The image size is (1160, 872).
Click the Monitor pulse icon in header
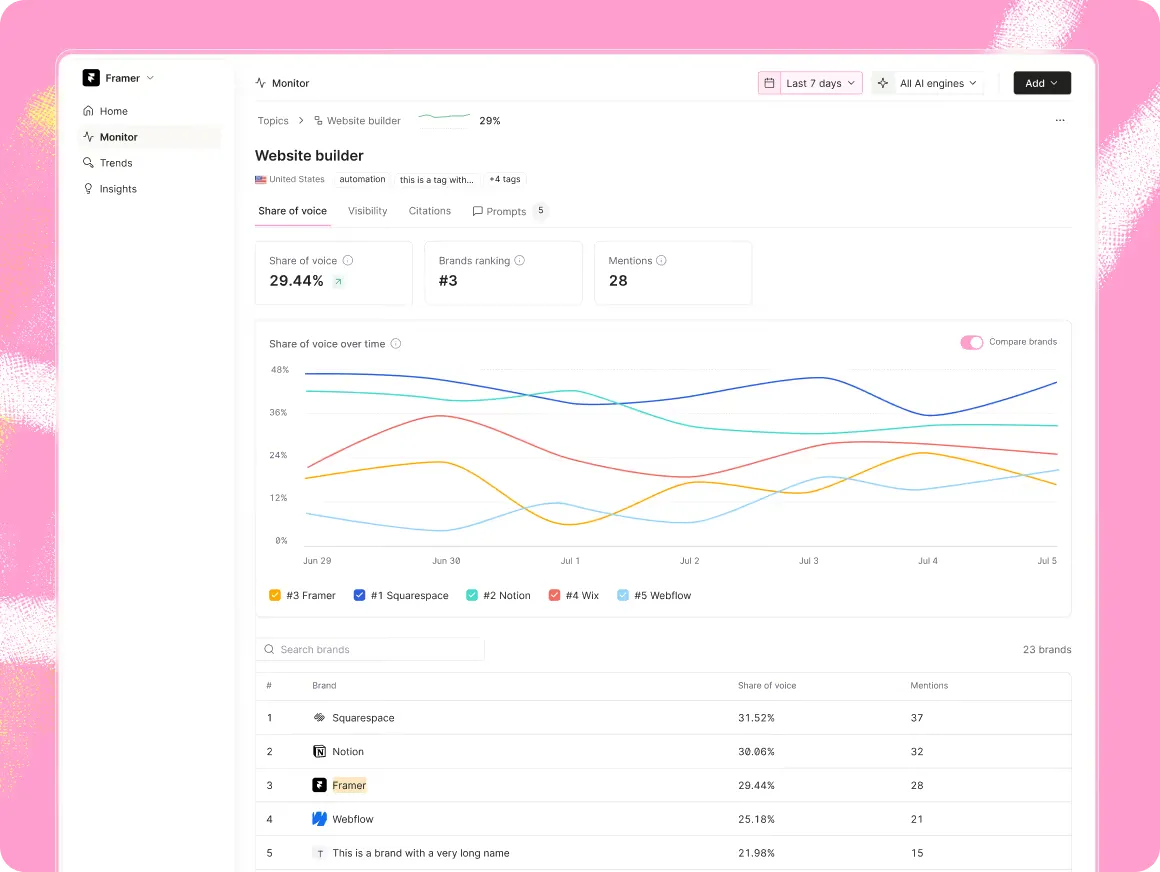click(260, 83)
